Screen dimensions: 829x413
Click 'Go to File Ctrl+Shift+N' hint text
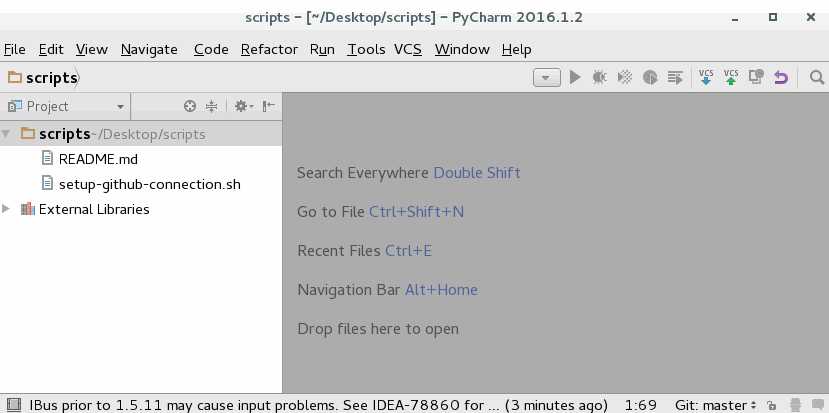tap(381, 212)
